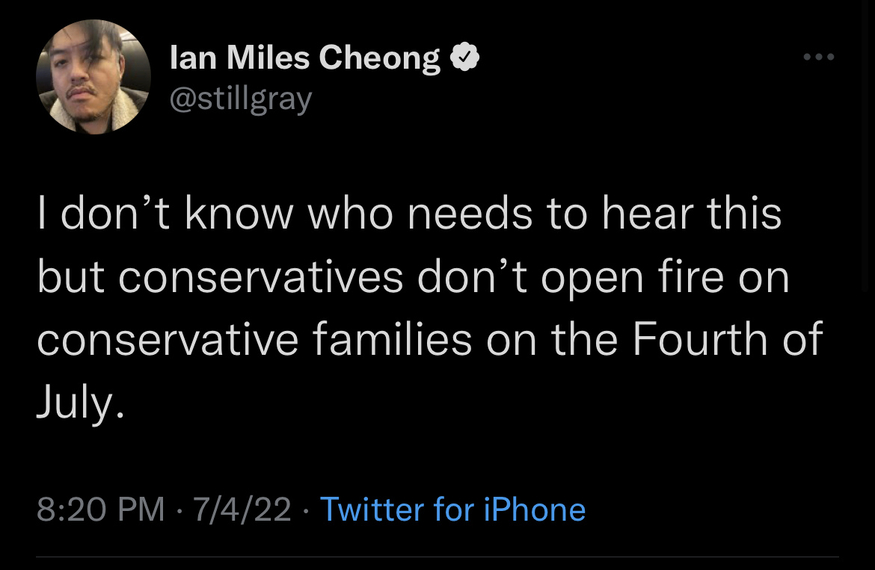
Task: Open the three-dot more options menu
Action: click(818, 58)
